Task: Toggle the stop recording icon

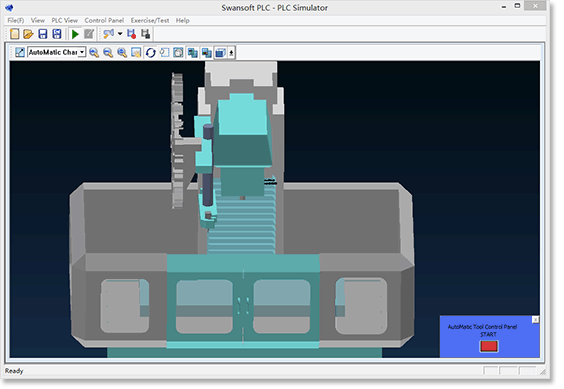Action: 146,34
